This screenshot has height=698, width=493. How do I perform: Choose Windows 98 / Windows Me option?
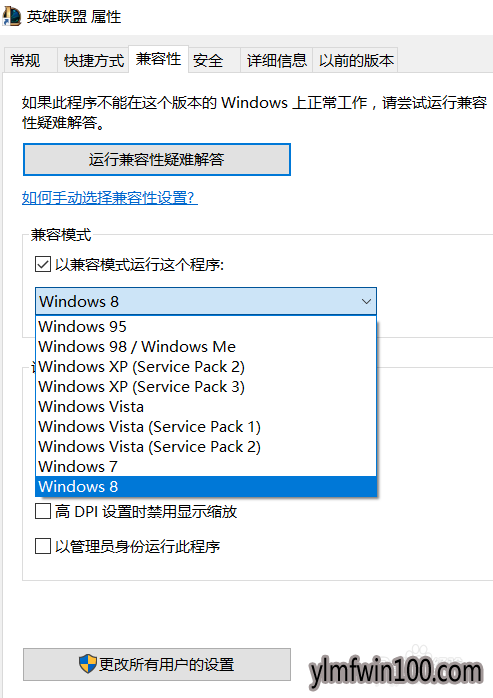click(206, 346)
